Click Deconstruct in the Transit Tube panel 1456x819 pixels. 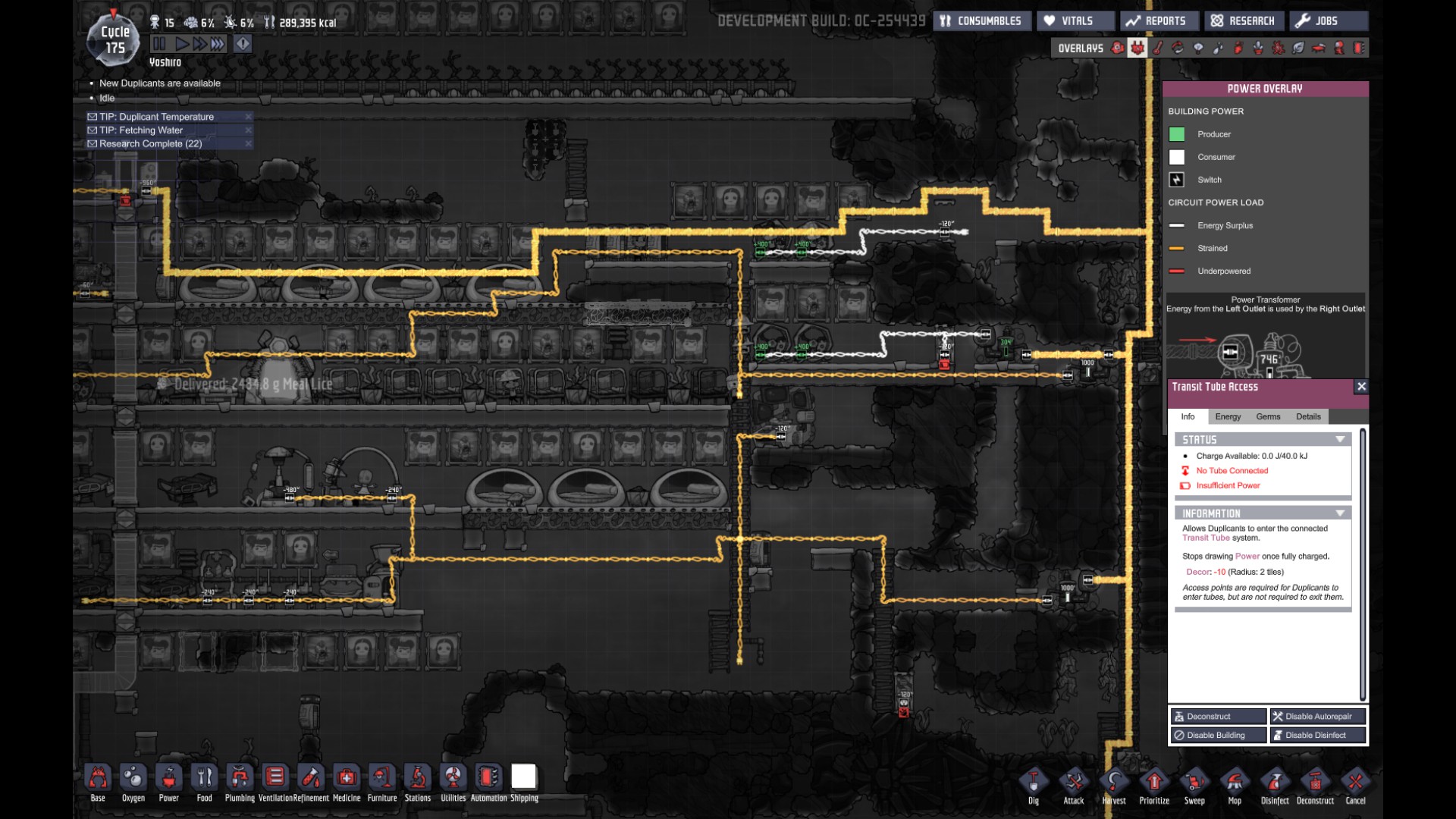point(1217,716)
